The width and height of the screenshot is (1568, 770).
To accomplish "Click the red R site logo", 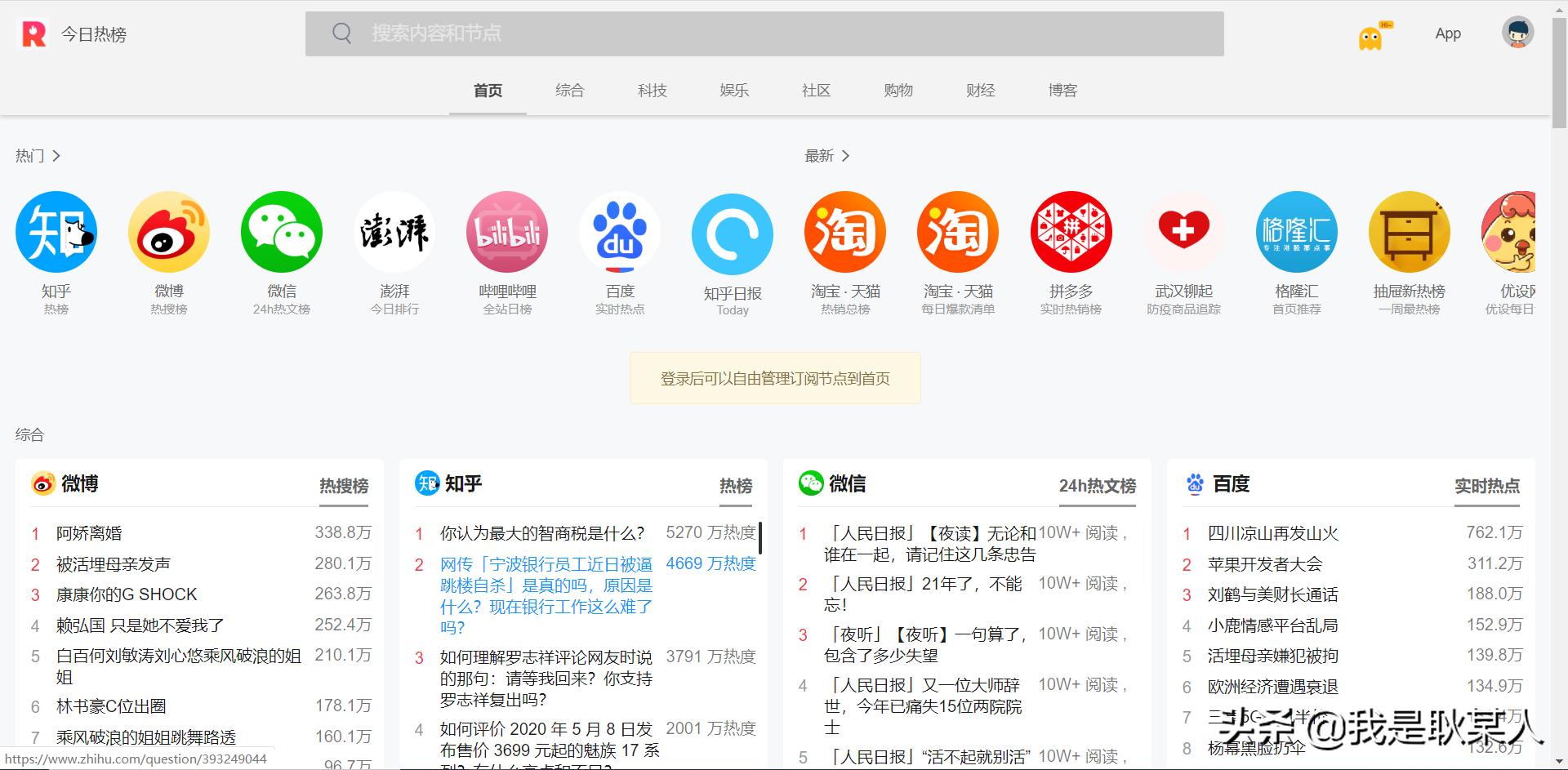I will click(x=33, y=33).
